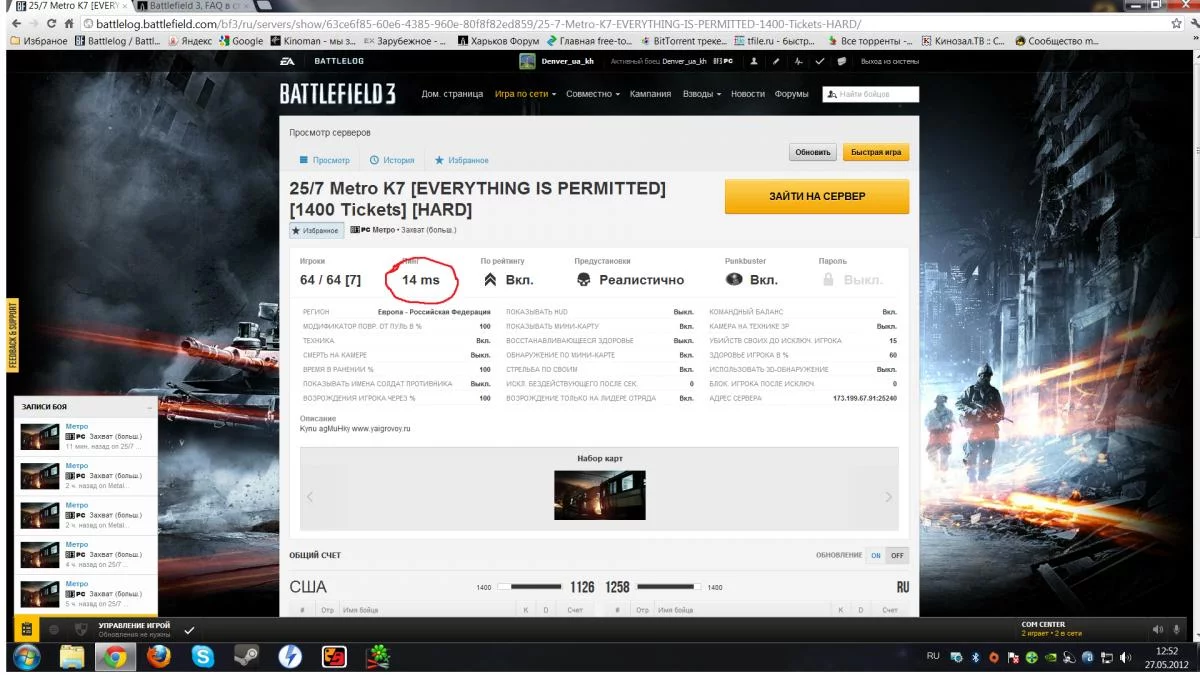This screenshot has height=675, width=1200.
Task: Open Windows Explorer folder on taskbar
Action: 71,657
